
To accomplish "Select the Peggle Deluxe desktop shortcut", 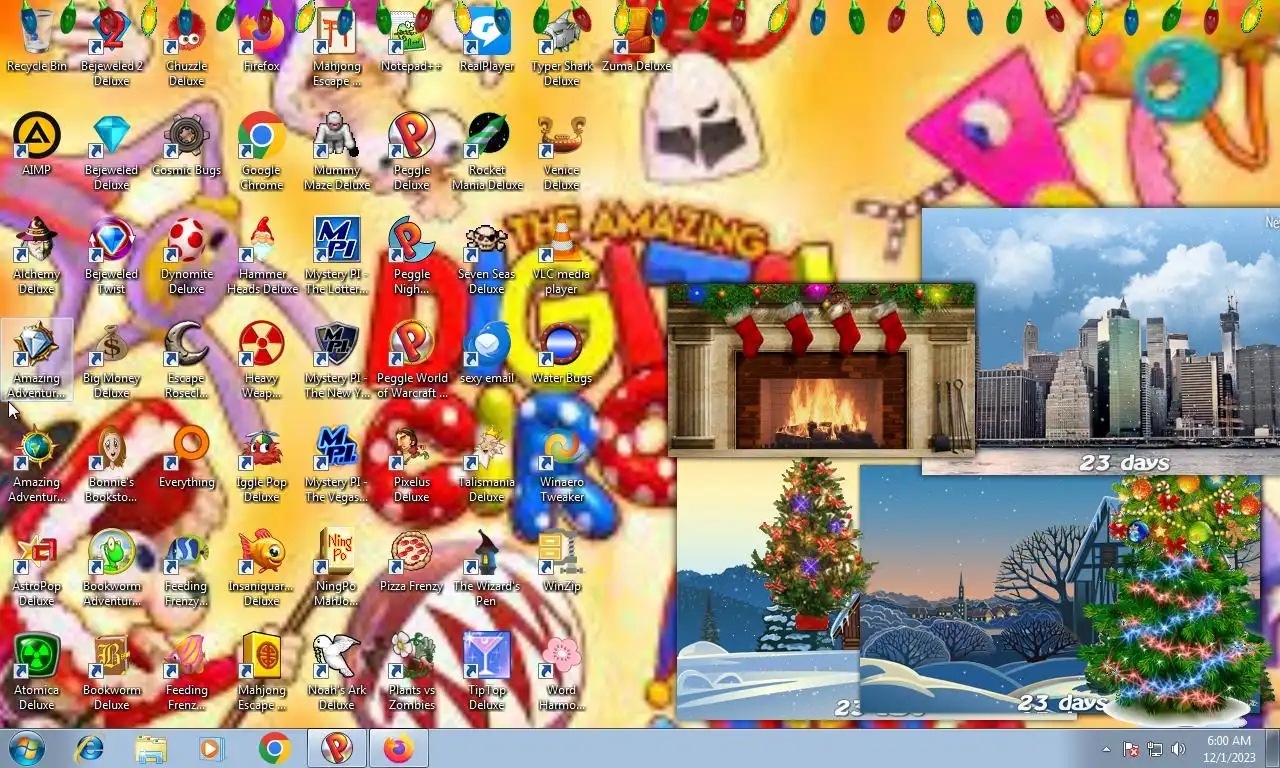I will (411, 151).
